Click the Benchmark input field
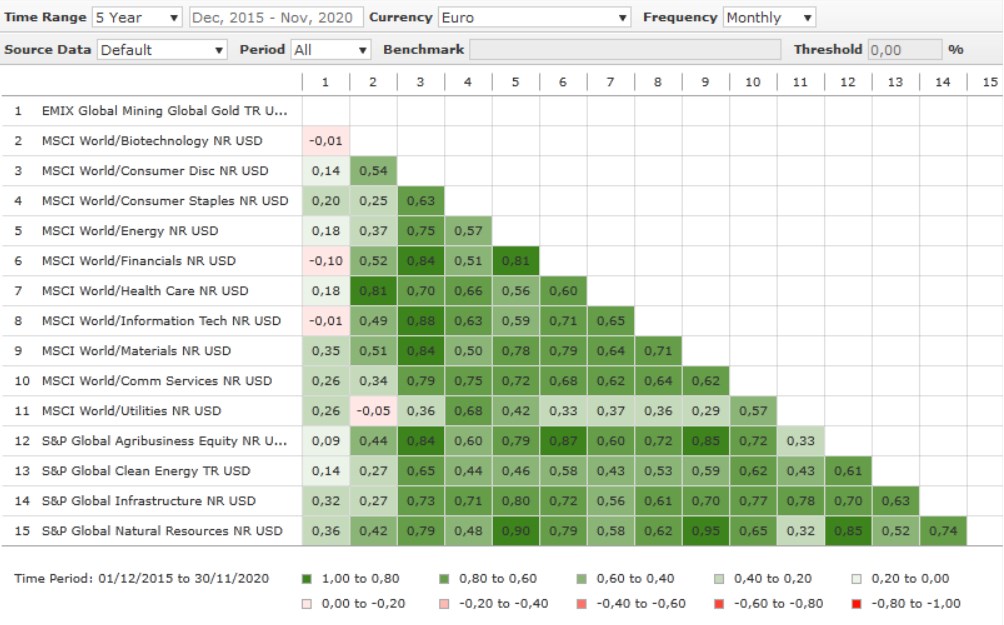 point(625,49)
